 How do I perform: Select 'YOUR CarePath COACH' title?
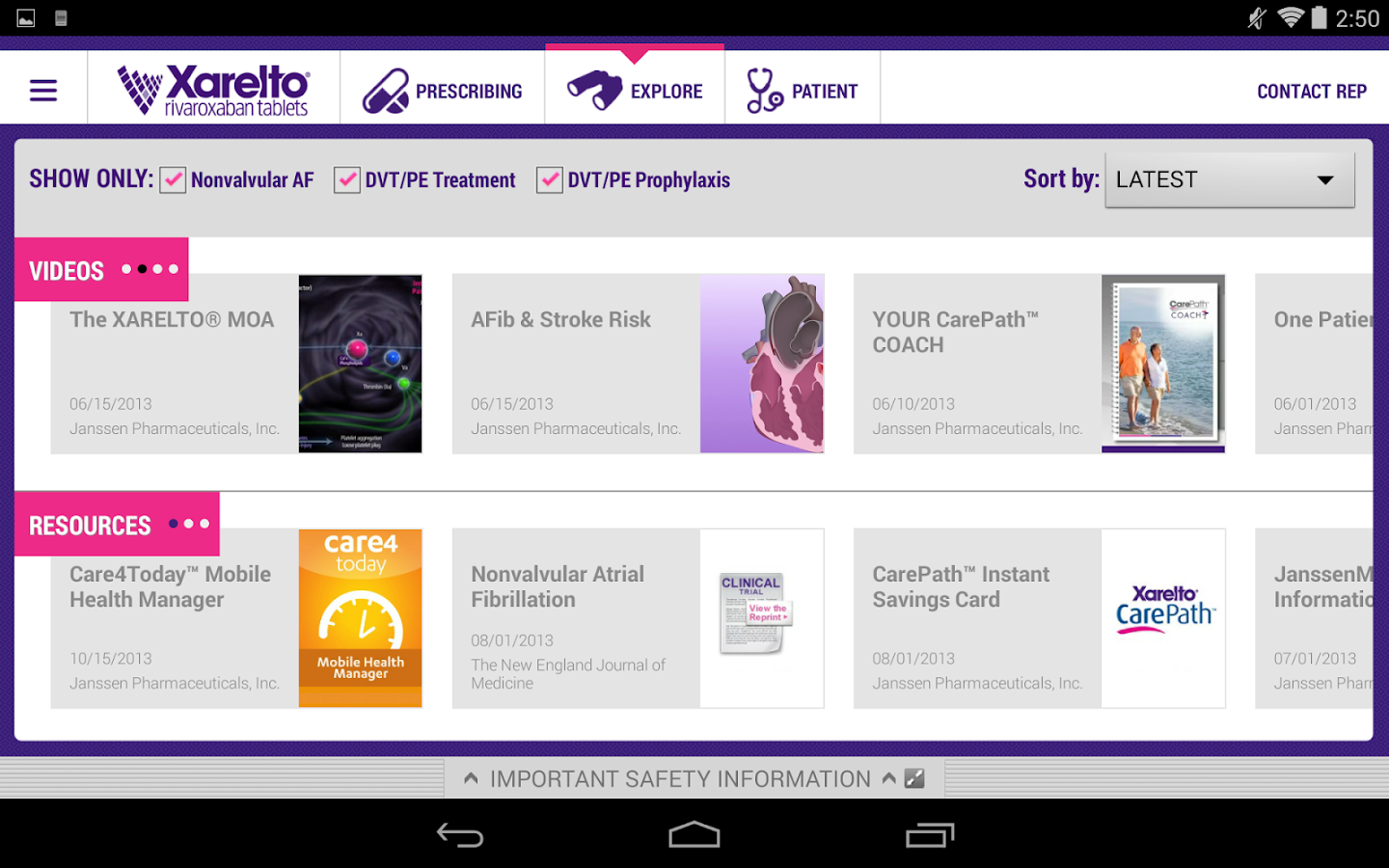click(956, 332)
